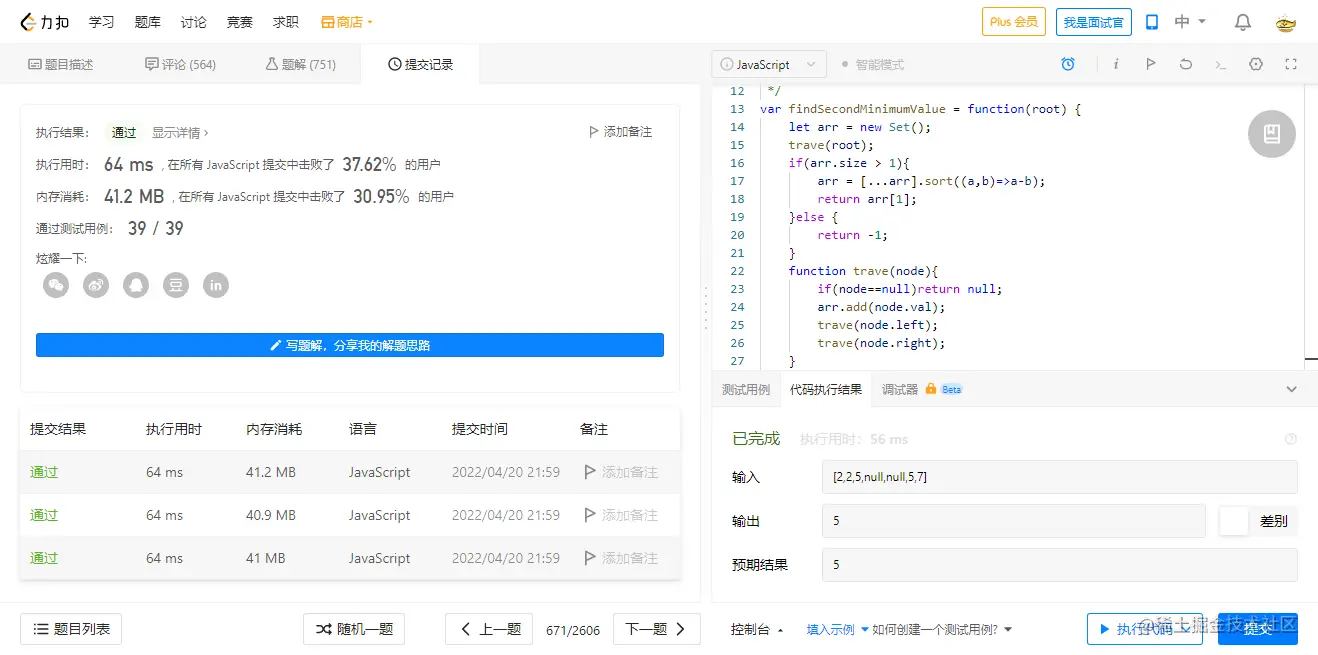Open the 中 language switch dropdown

[x=1190, y=22]
